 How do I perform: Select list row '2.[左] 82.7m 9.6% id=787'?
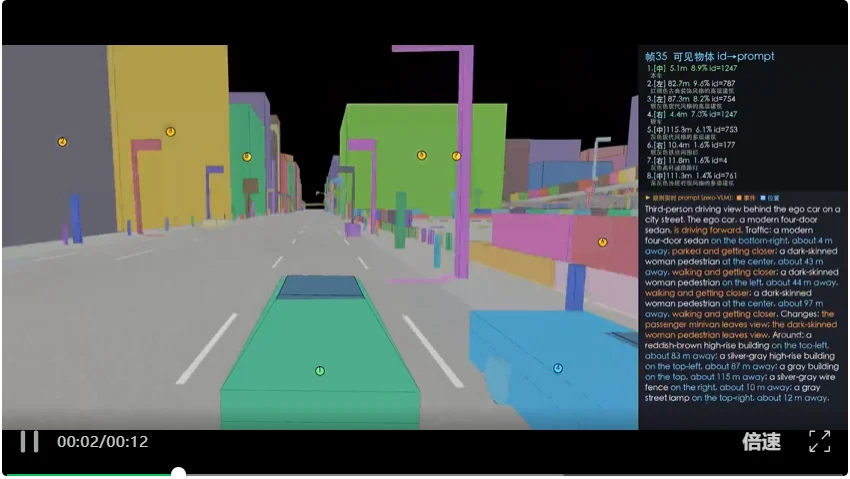(x=691, y=83)
